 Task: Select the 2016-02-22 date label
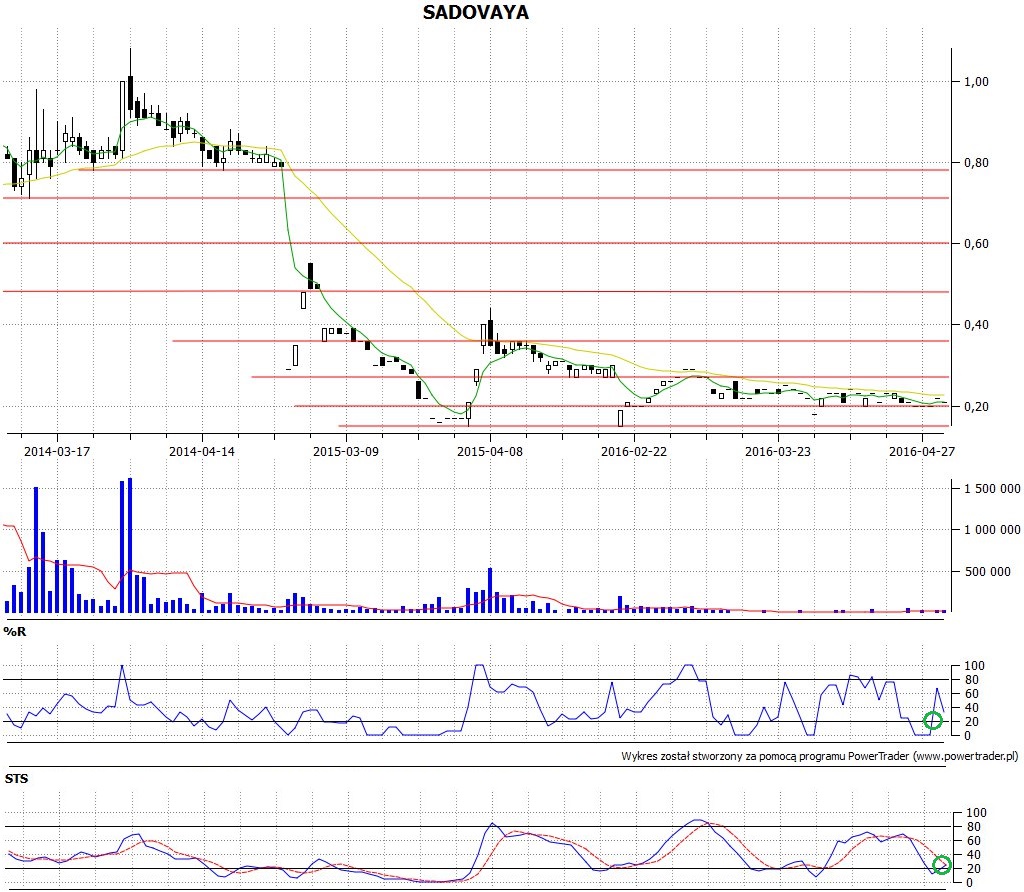coord(634,451)
